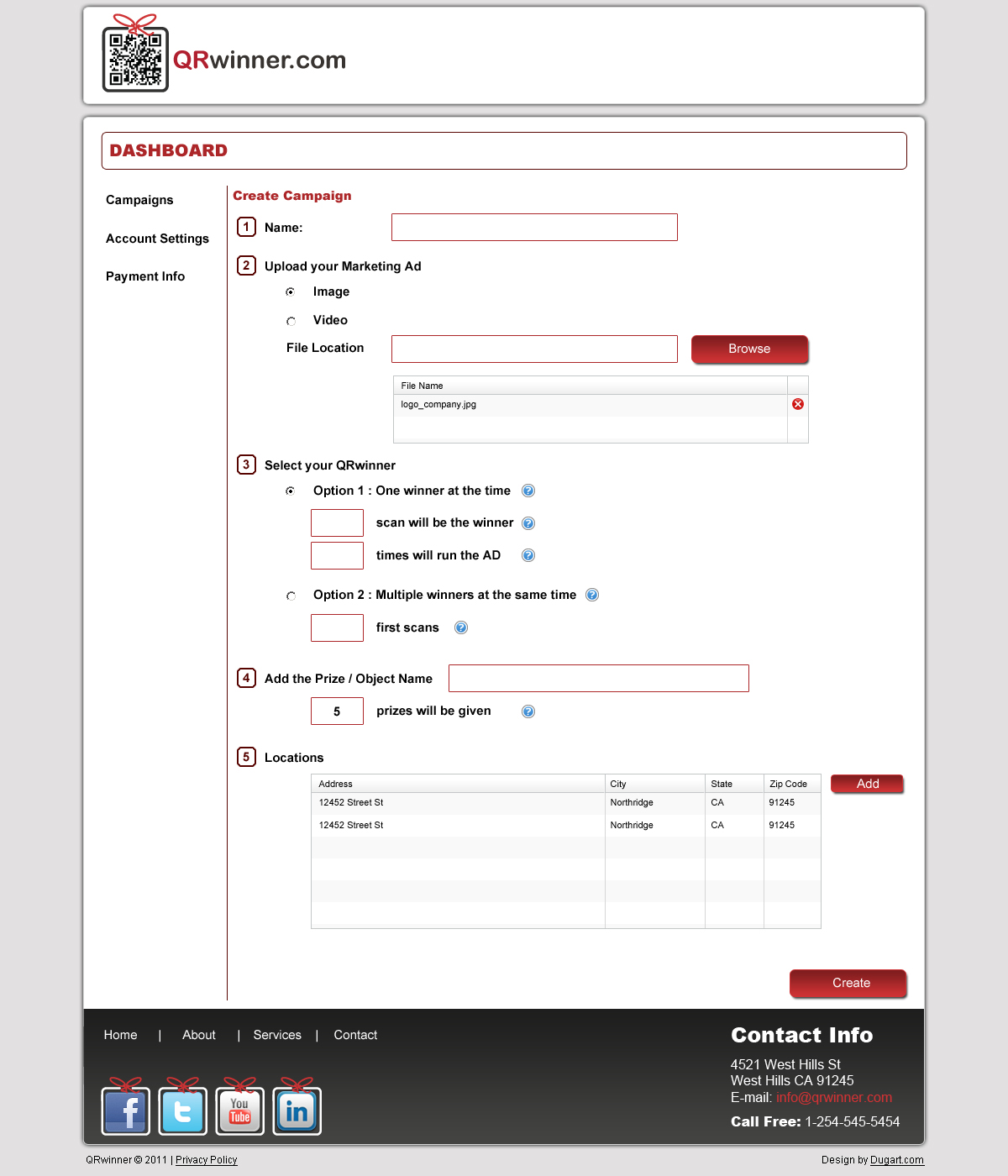Image resolution: width=1008 pixels, height=1176 pixels.
Task: Click the info@qrwinner.com email link
Action: click(834, 1097)
